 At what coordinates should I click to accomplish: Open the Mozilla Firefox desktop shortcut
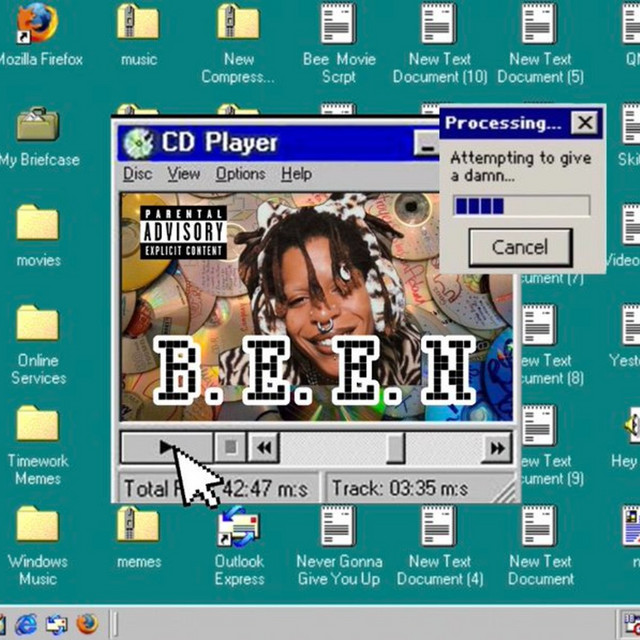[37, 24]
